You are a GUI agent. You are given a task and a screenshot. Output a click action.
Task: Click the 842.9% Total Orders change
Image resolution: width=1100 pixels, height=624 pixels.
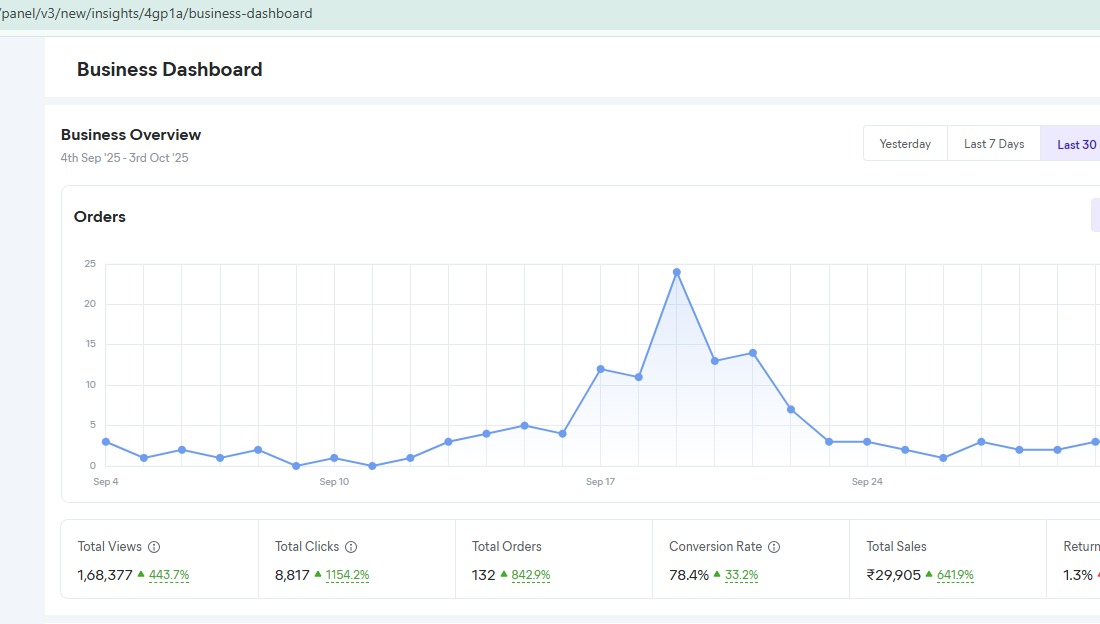531,575
